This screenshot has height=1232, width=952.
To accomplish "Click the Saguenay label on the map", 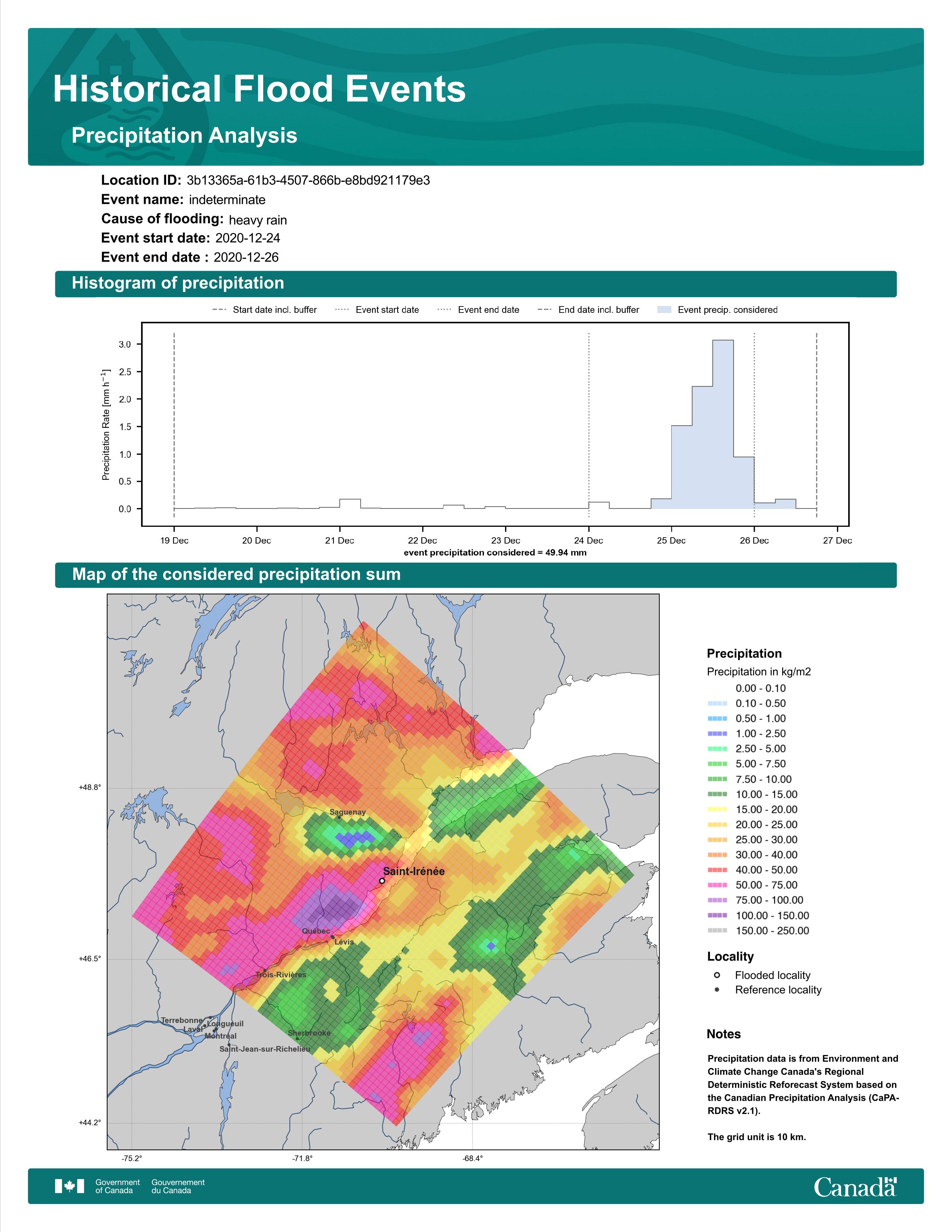I will click(x=348, y=812).
